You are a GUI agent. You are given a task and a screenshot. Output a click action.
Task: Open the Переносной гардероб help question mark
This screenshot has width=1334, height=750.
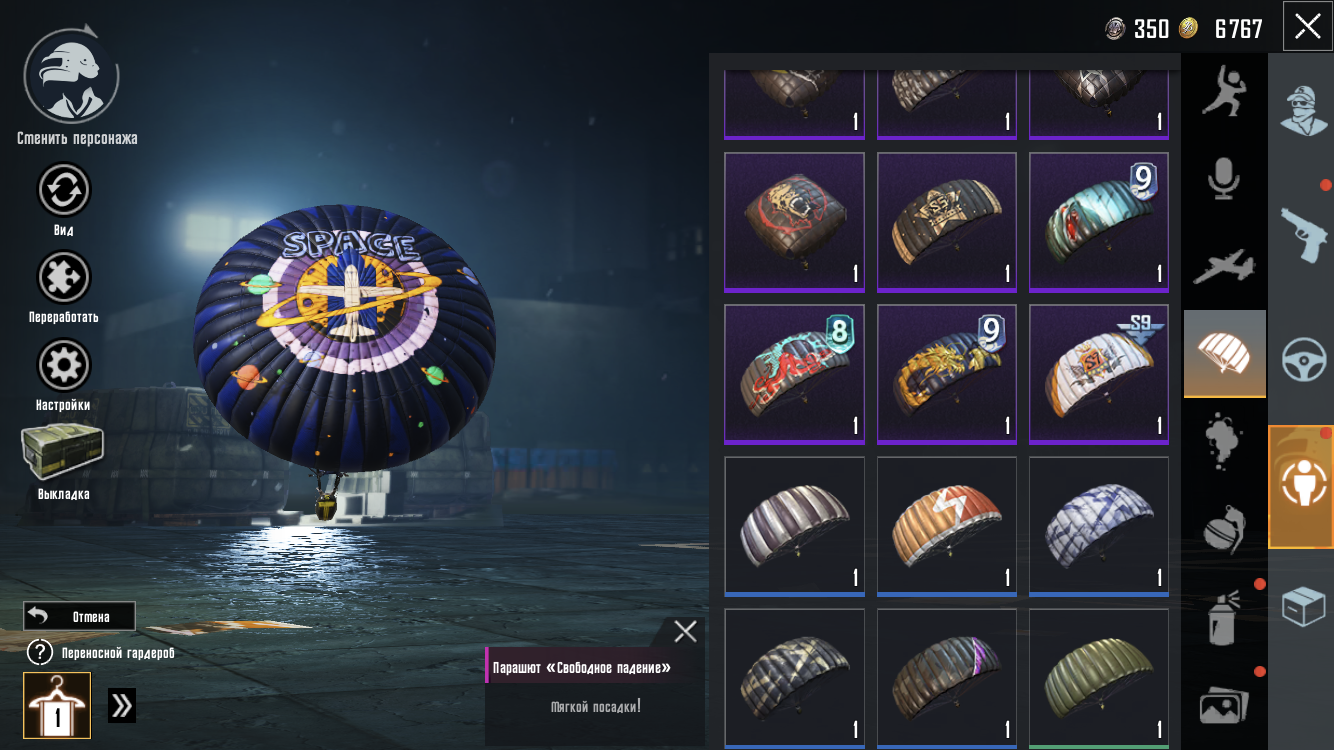(x=39, y=653)
